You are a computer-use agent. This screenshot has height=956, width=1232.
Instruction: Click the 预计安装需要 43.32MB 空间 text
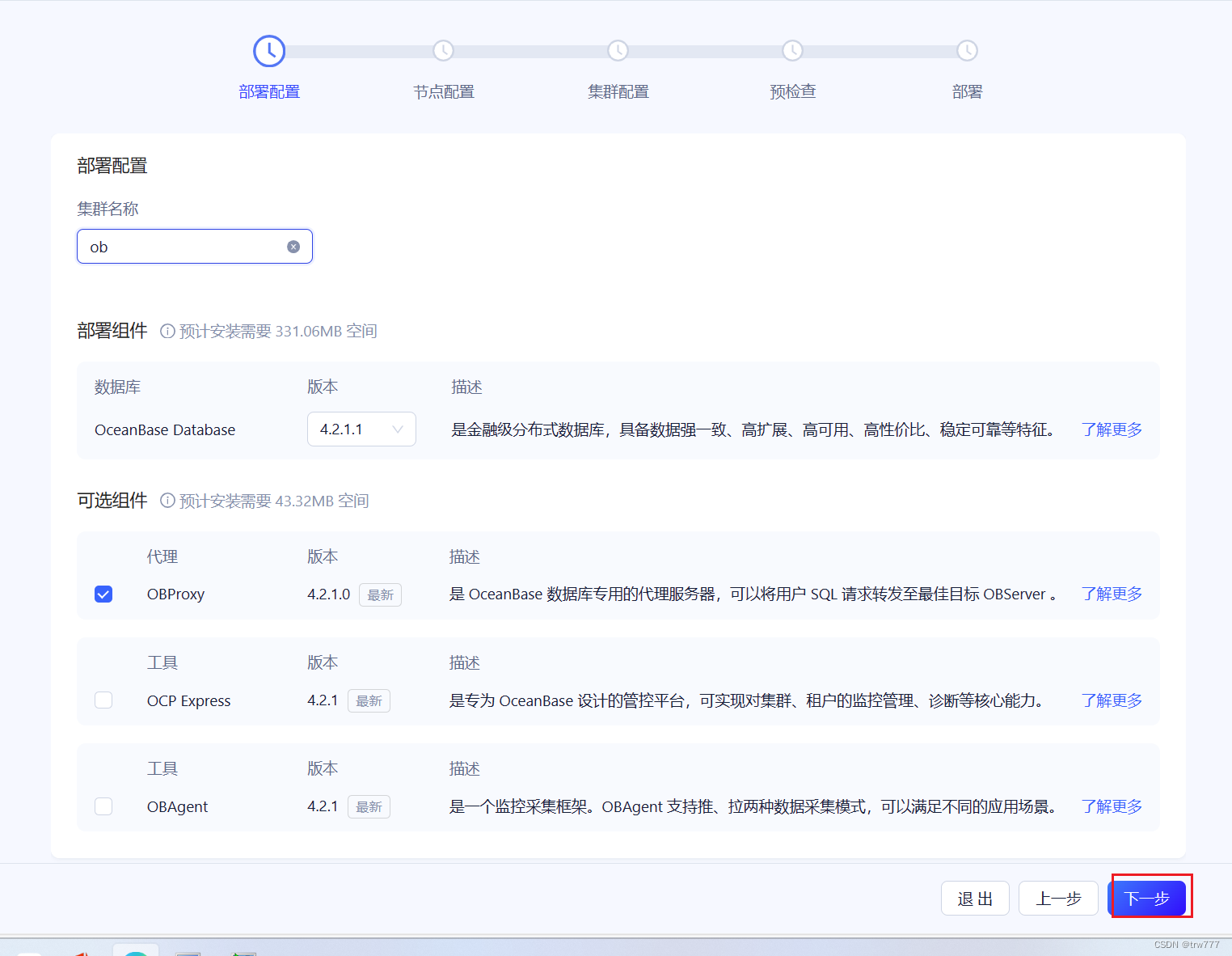(x=274, y=501)
